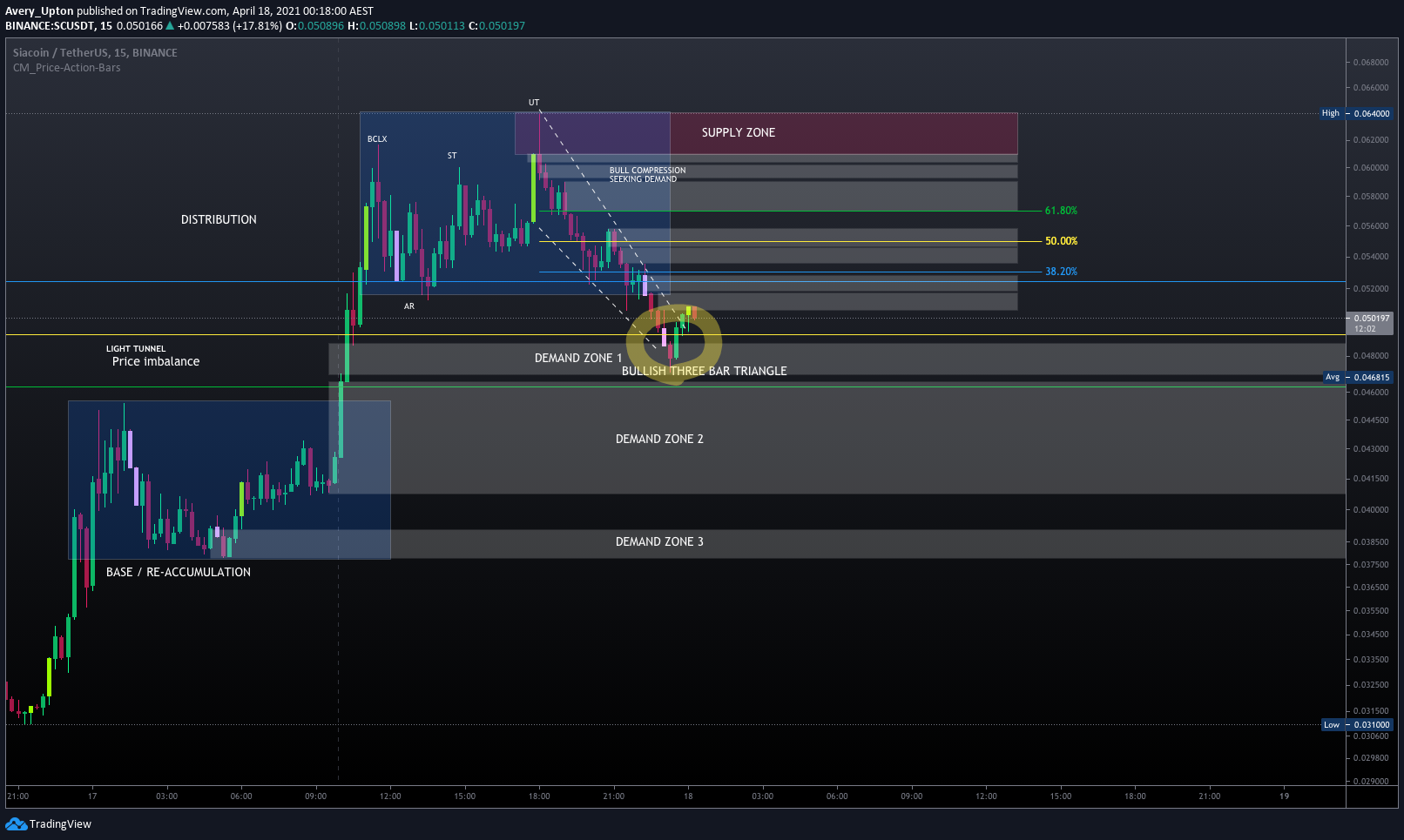This screenshot has width=1404, height=840.
Task: Select the DISTRIBUTION annotation text
Action: click(x=219, y=219)
